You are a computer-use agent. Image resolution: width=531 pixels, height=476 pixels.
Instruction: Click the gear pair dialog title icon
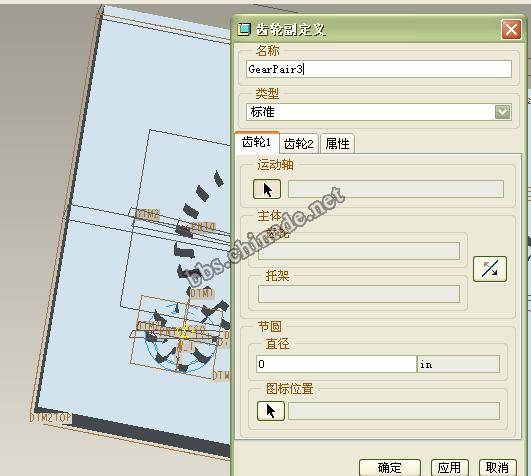[x=244, y=29]
